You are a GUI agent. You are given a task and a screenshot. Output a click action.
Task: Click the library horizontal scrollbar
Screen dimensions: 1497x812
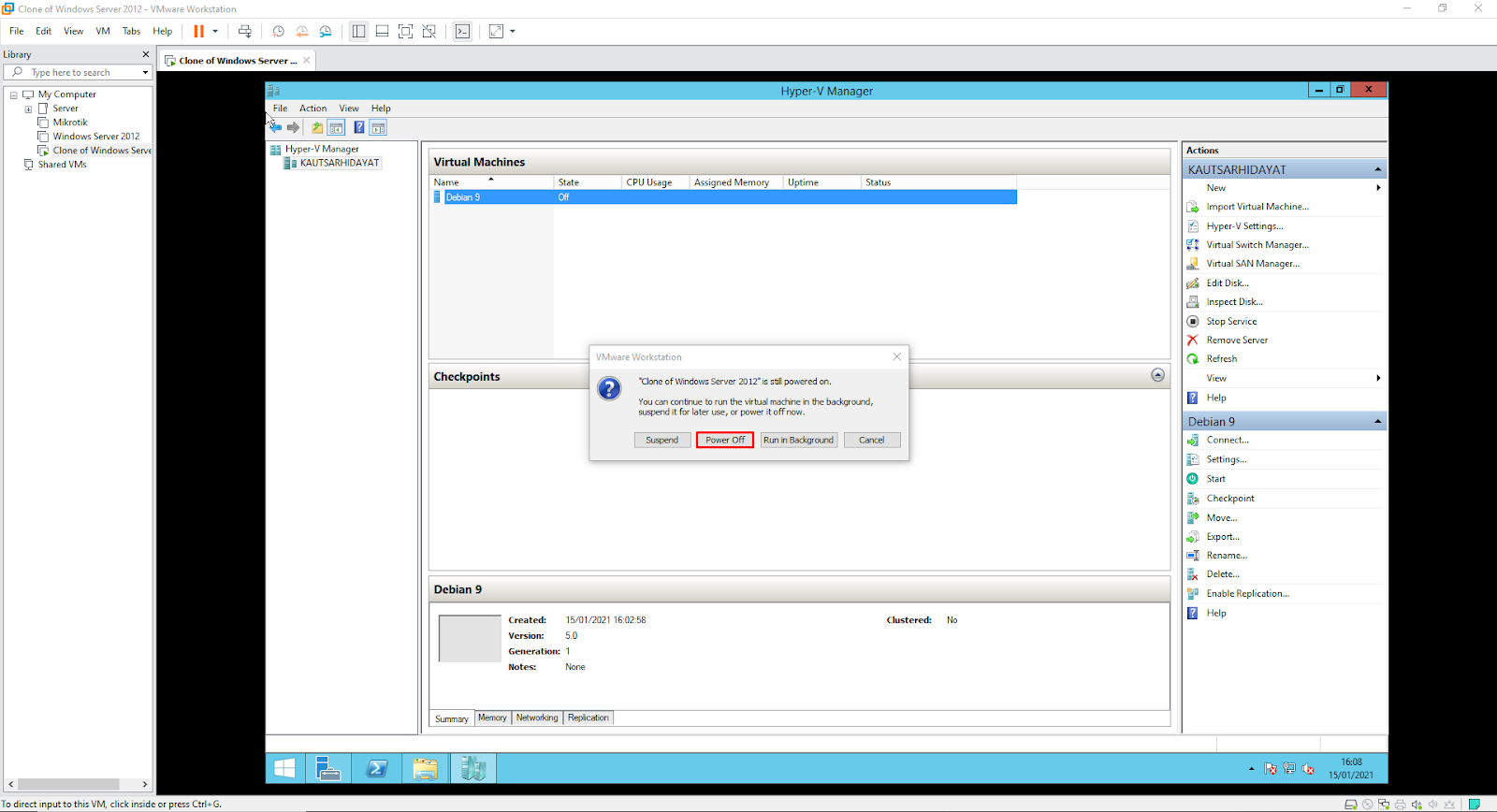coord(68,784)
